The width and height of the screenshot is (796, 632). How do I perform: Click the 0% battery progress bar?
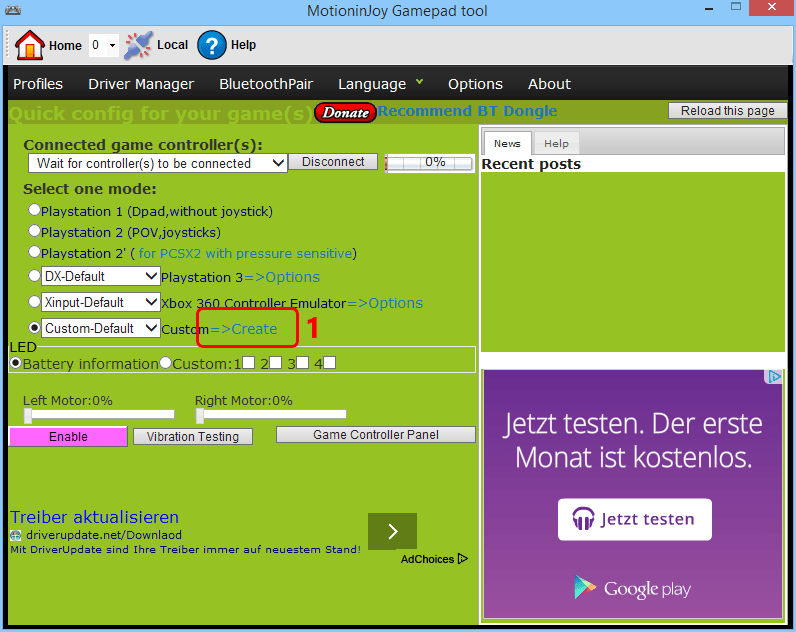coord(429,163)
